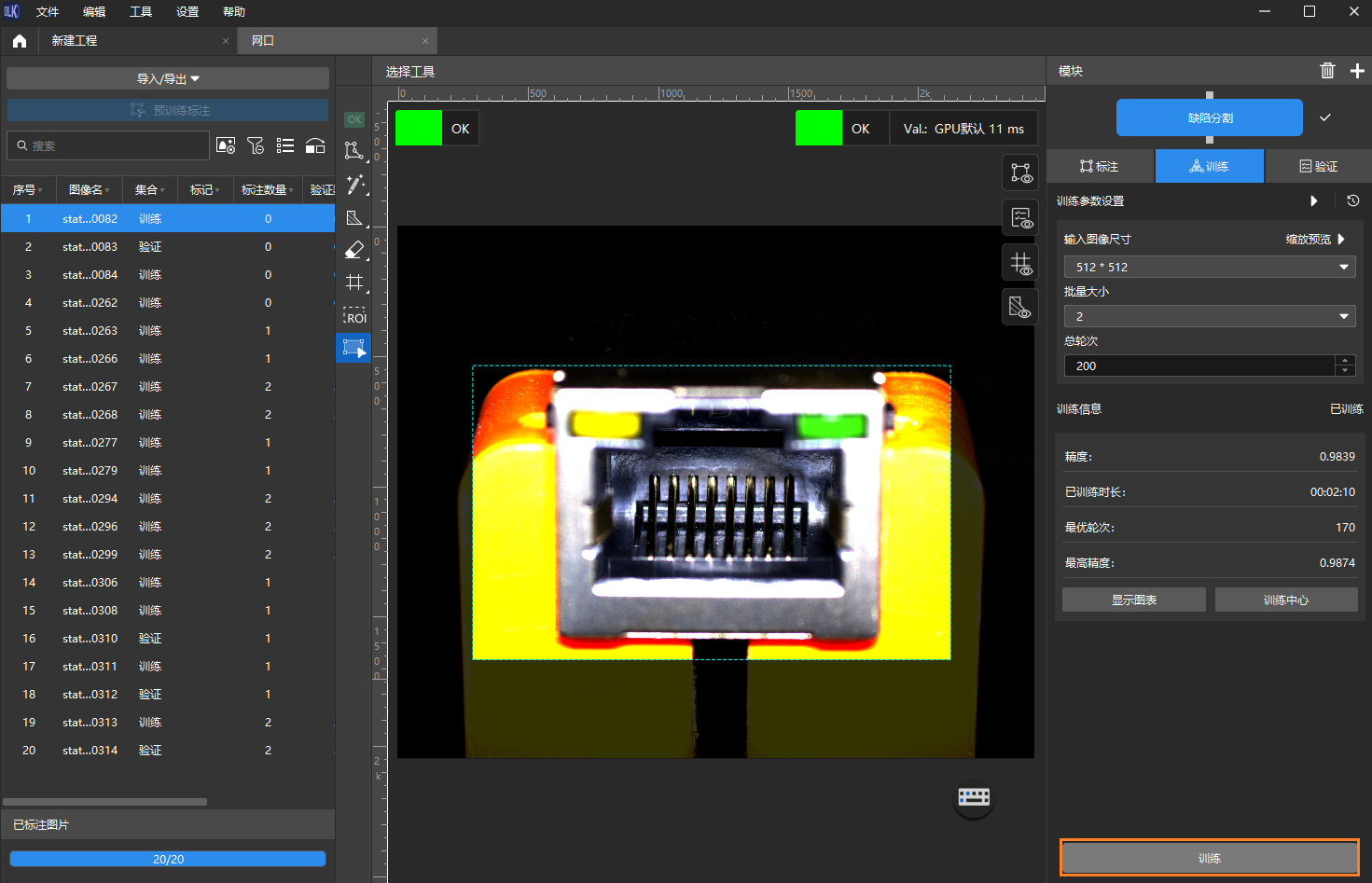The image size is (1372, 883).
Task: Toggle annotation visibility eye button
Action: click(x=1020, y=172)
